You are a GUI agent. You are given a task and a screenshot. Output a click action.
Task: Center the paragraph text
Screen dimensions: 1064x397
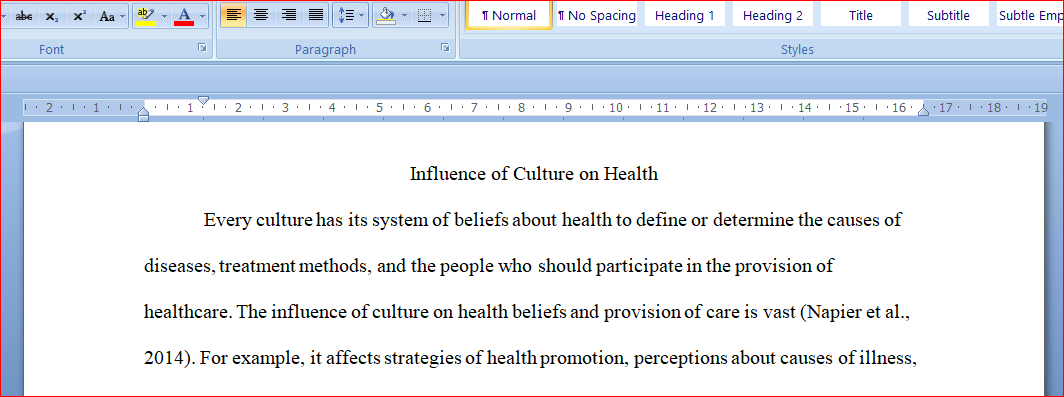coord(261,15)
